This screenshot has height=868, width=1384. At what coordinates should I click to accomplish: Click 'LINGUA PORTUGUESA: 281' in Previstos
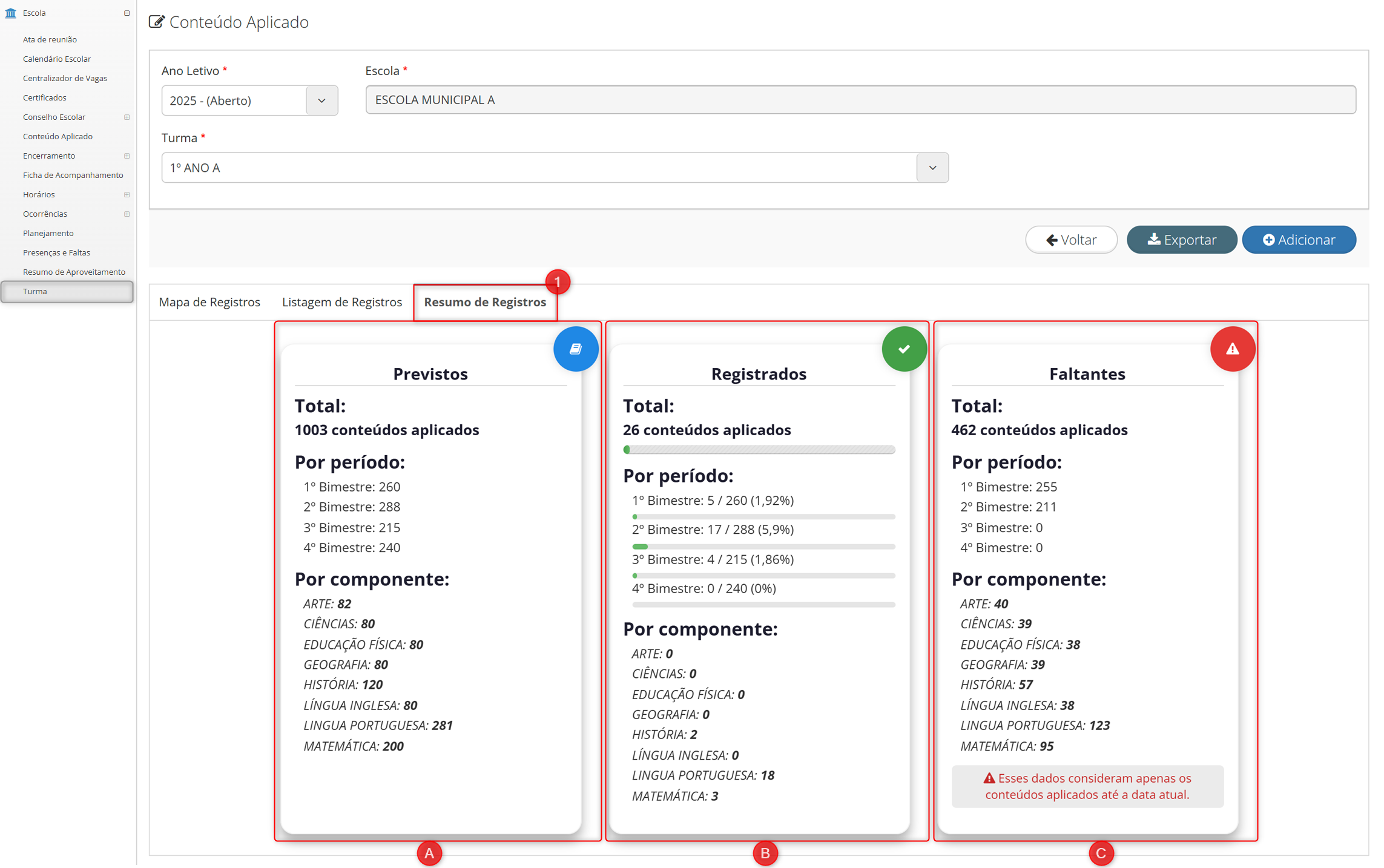pyautogui.click(x=378, y=725)
